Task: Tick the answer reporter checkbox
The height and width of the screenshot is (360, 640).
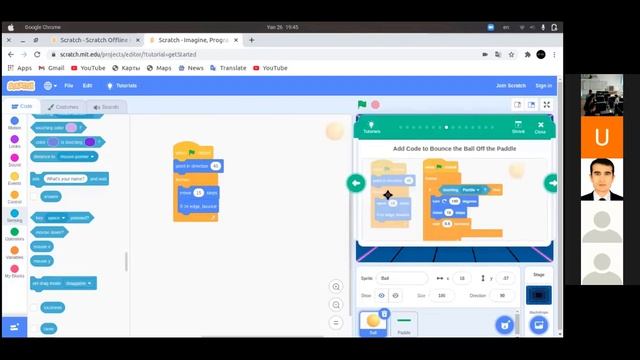Action: point(34,197)
